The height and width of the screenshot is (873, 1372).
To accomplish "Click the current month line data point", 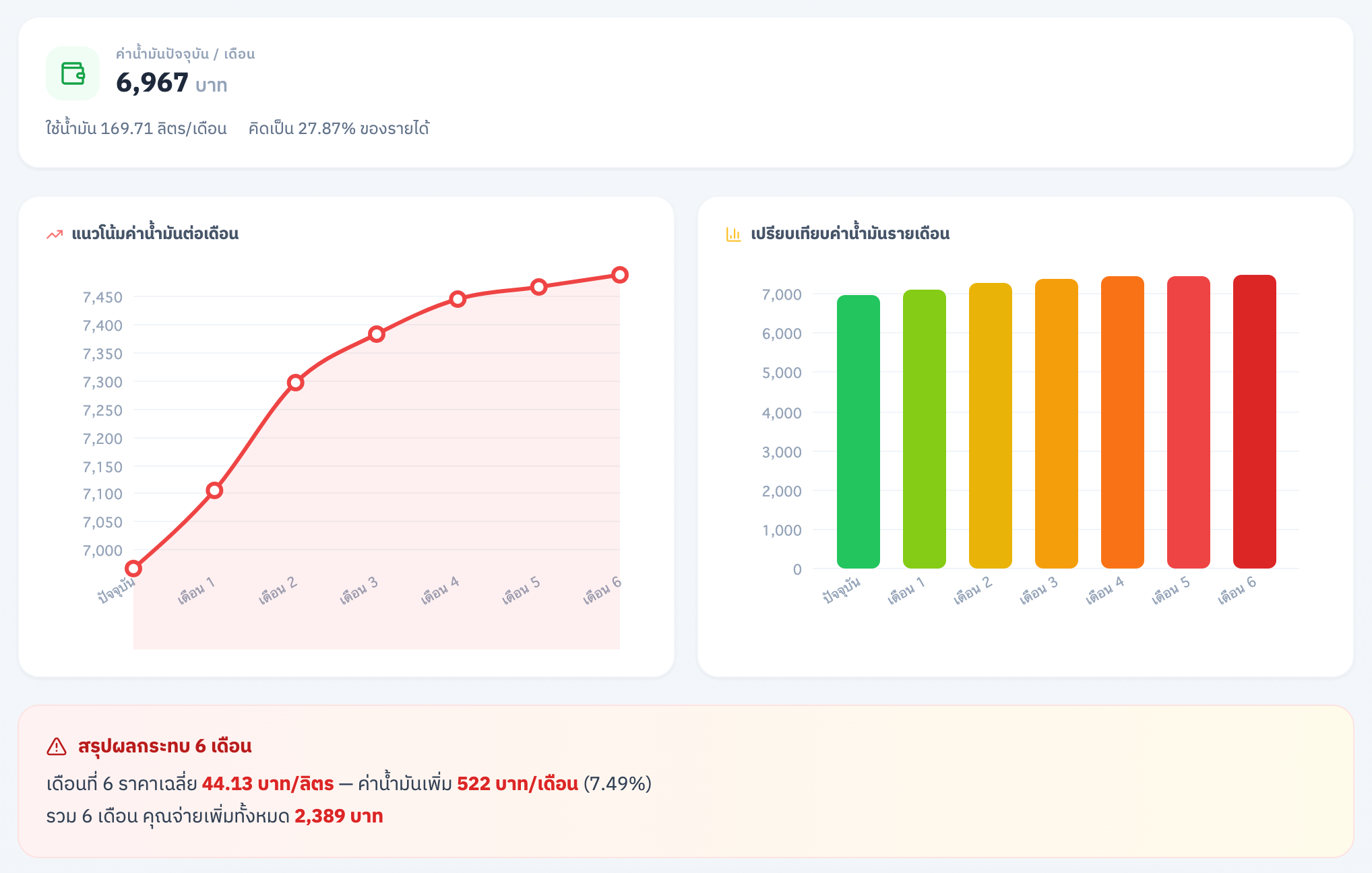I will pos(133,569).
